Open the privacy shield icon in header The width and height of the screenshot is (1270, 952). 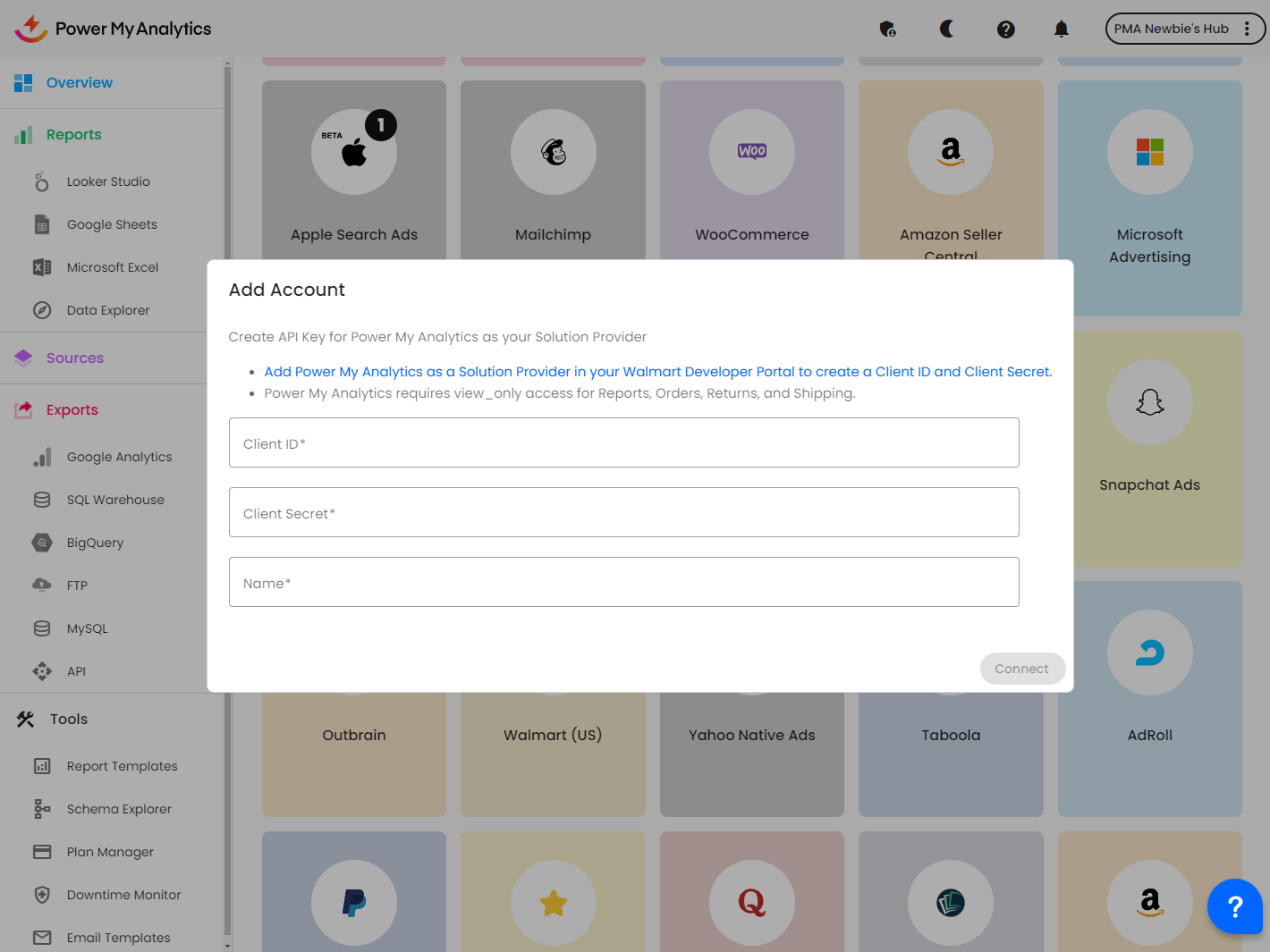tap(887, 29)
